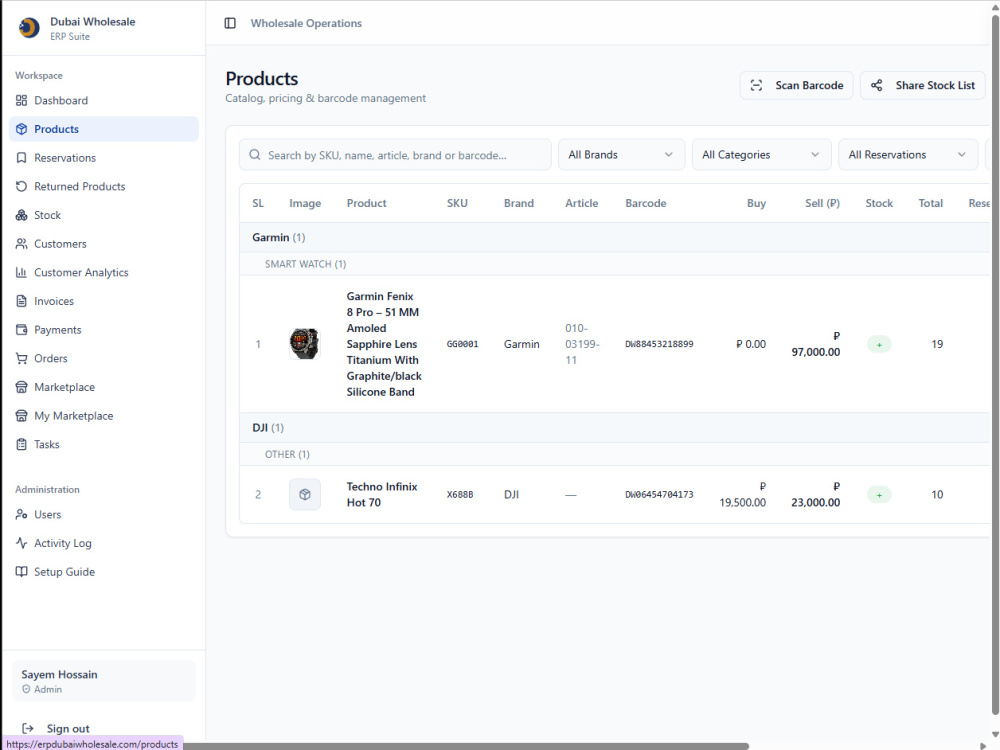
Task: Click the Dubai Wholesale logo icon
Action: pos(29,27)
